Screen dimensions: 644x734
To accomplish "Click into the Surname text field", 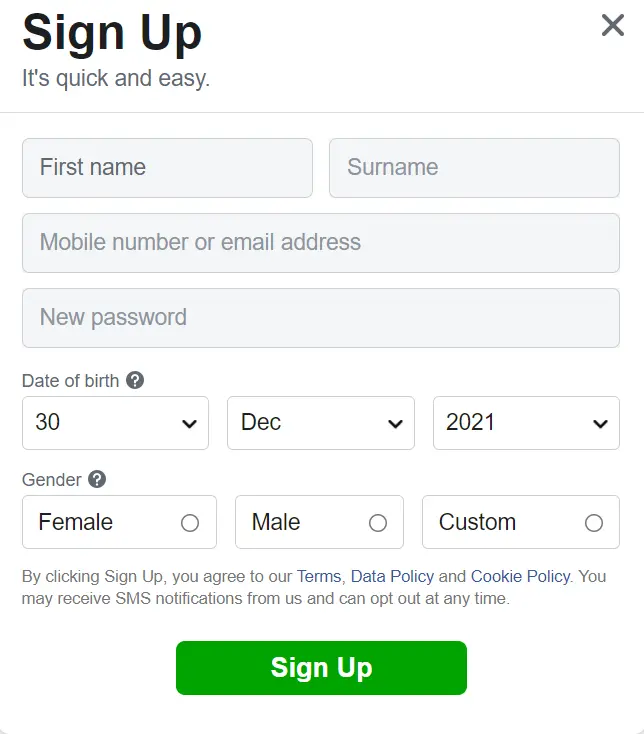I will point(474,168).
